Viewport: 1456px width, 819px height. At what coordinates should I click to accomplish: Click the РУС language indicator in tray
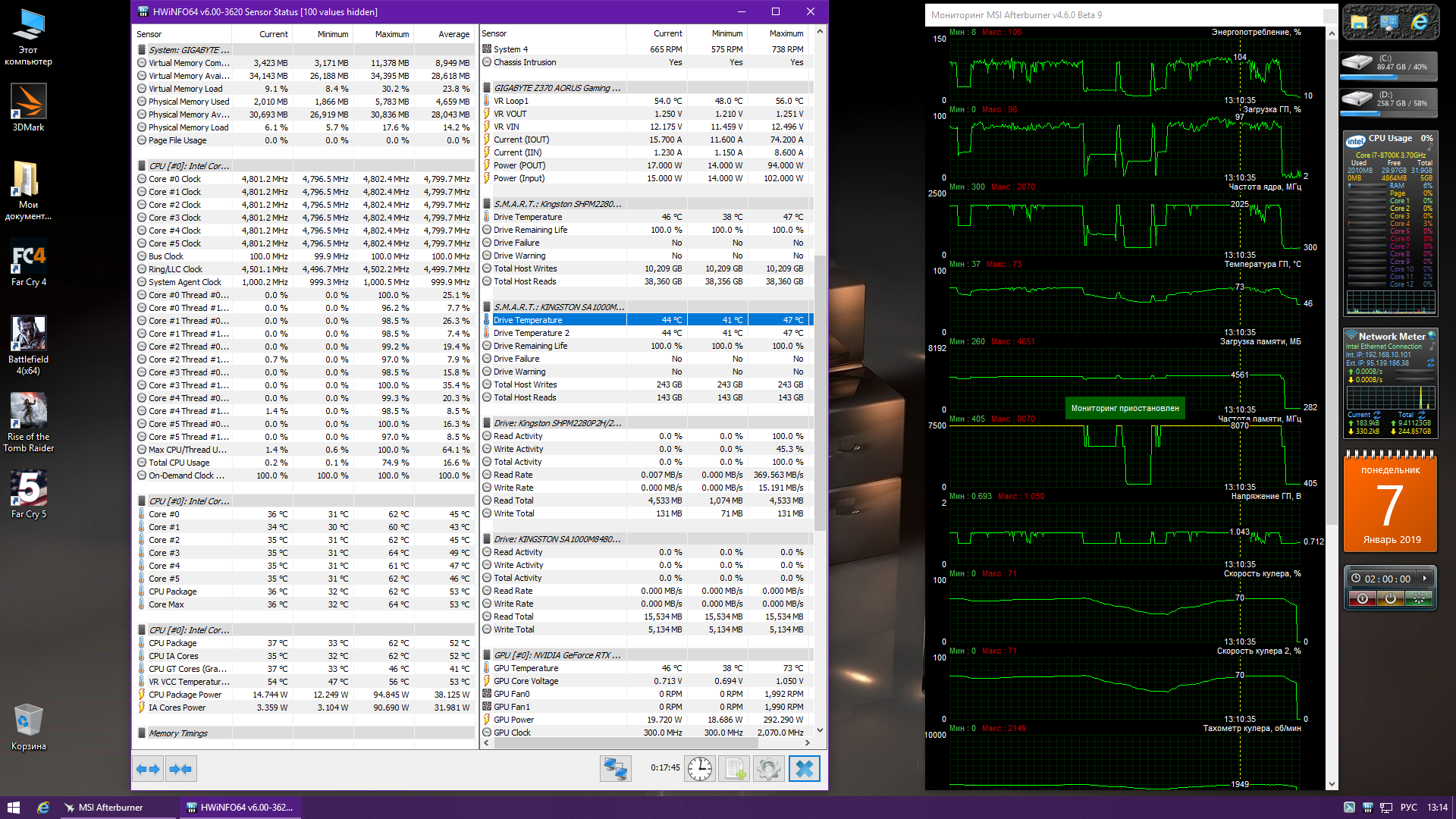coord(1408,808)
